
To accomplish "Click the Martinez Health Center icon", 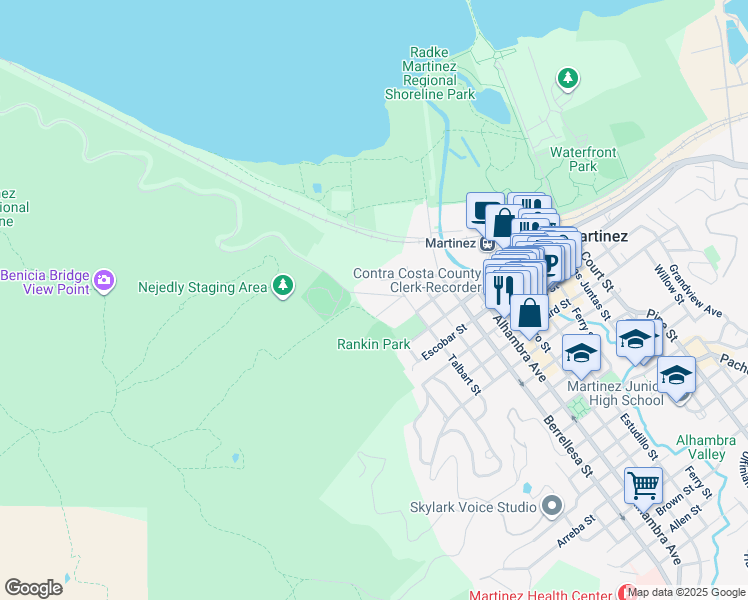I will tap(627, 593).
